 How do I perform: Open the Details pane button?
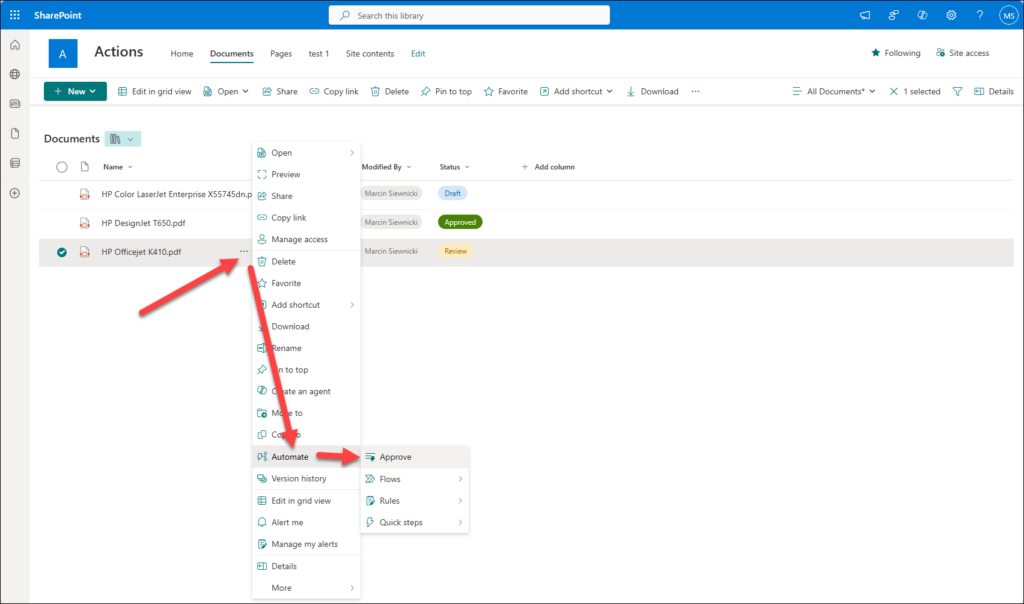pyautogui.click(x=993, y=91)
